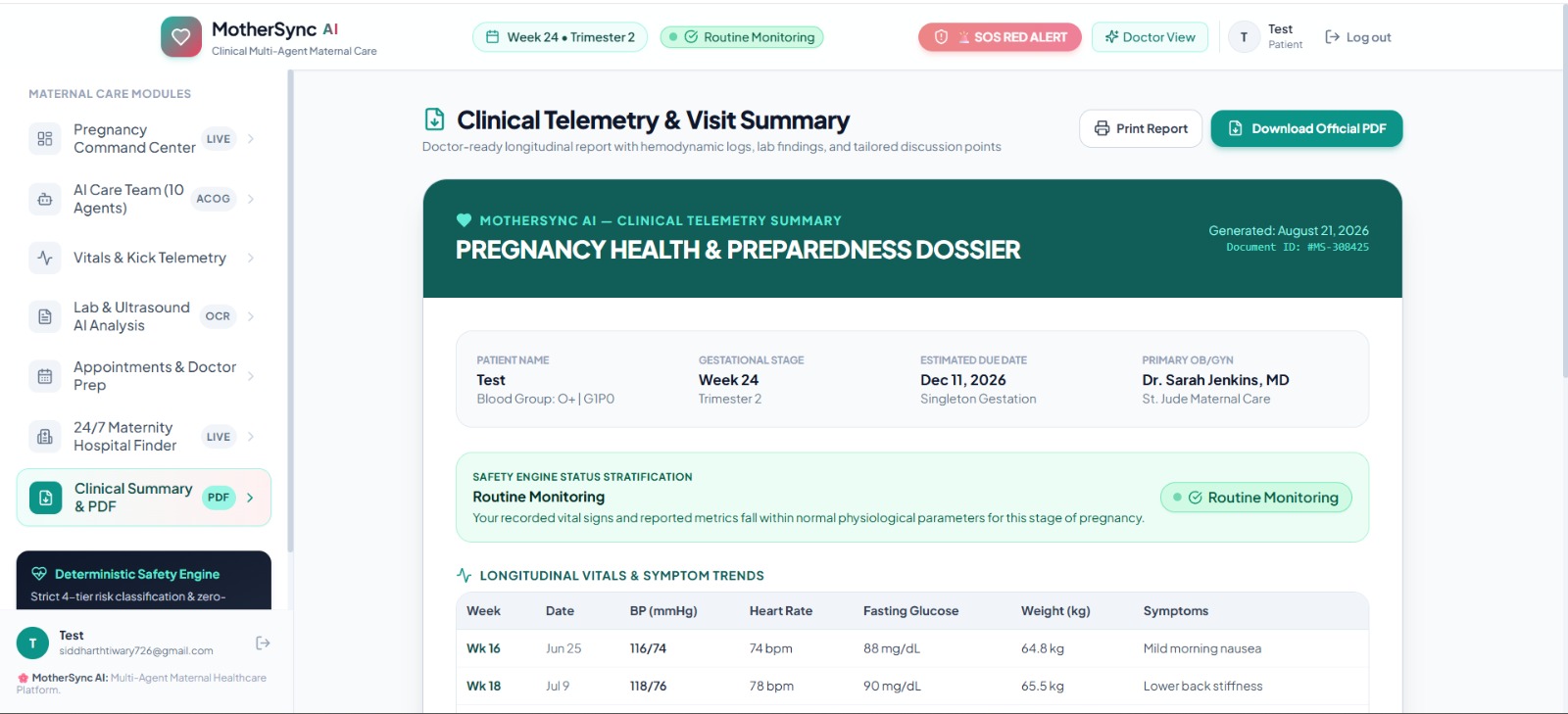Click Print Report button
This screenshot has width=1568, height=714.
pos(1141,128)
